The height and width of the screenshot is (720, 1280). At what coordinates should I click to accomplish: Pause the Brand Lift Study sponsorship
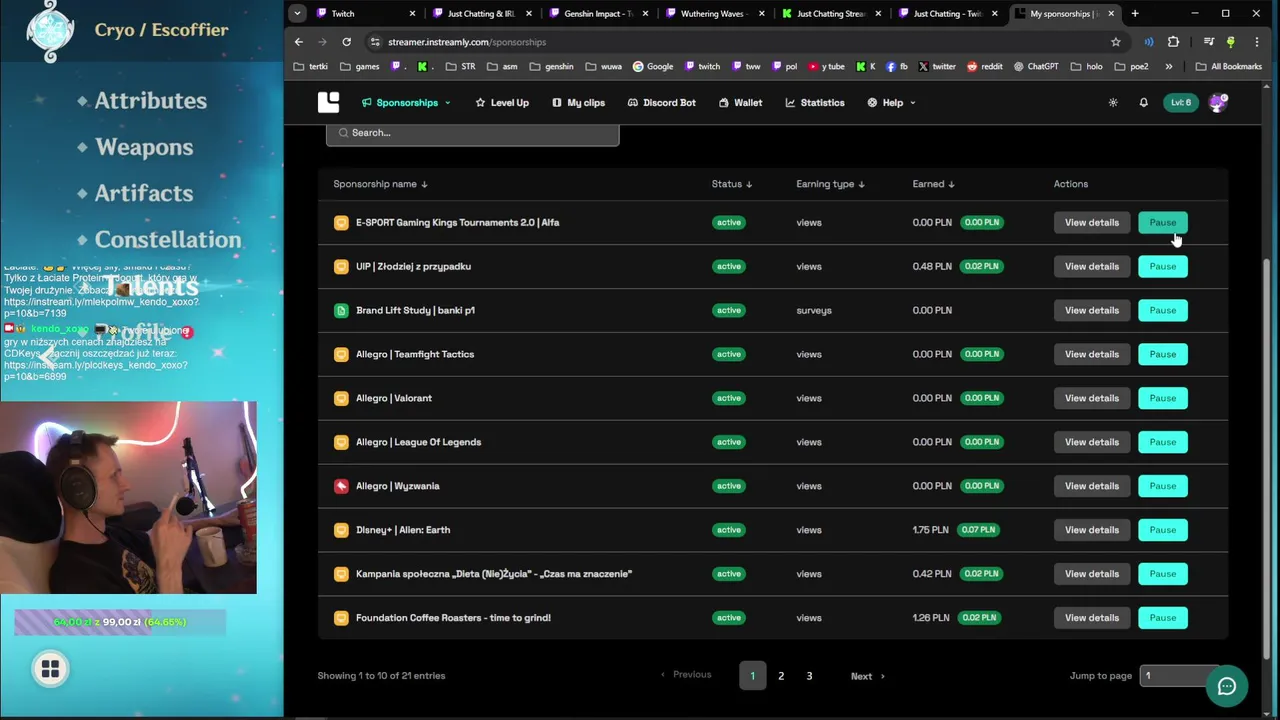(1162, 310)
